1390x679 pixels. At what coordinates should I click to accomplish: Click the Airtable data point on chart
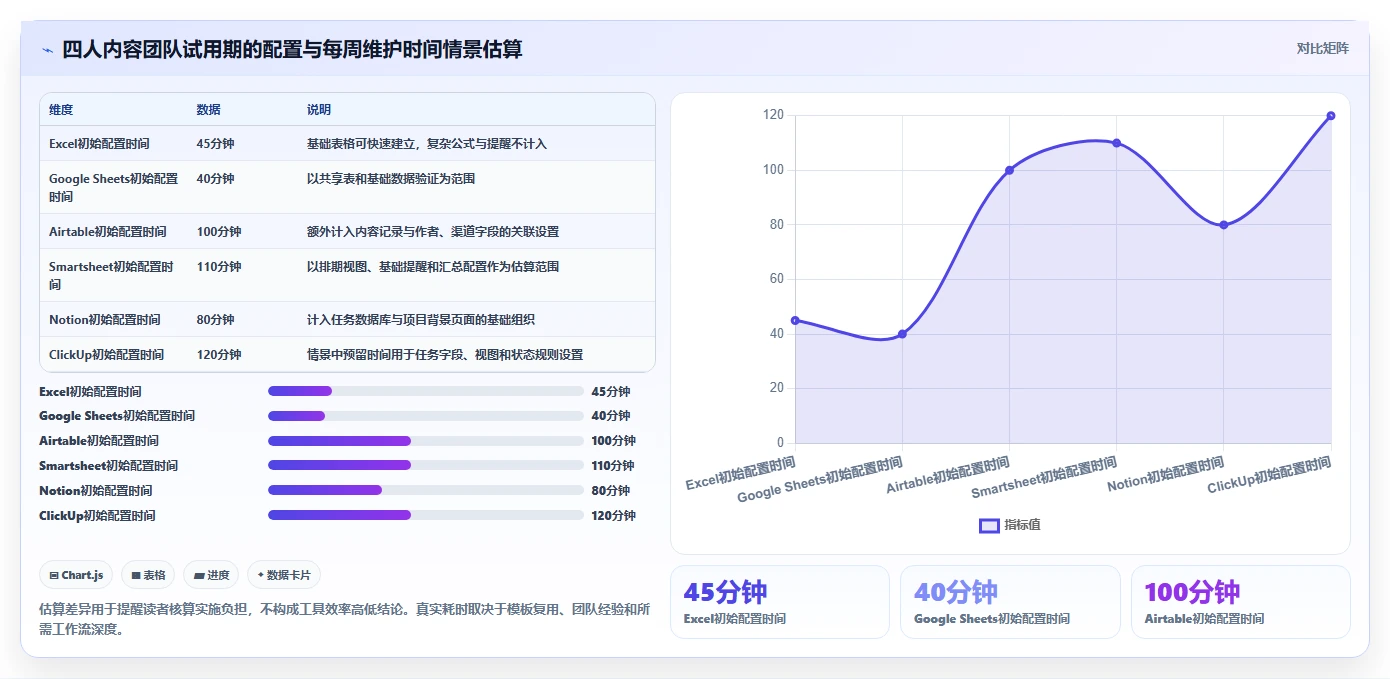click(1009, 170)
